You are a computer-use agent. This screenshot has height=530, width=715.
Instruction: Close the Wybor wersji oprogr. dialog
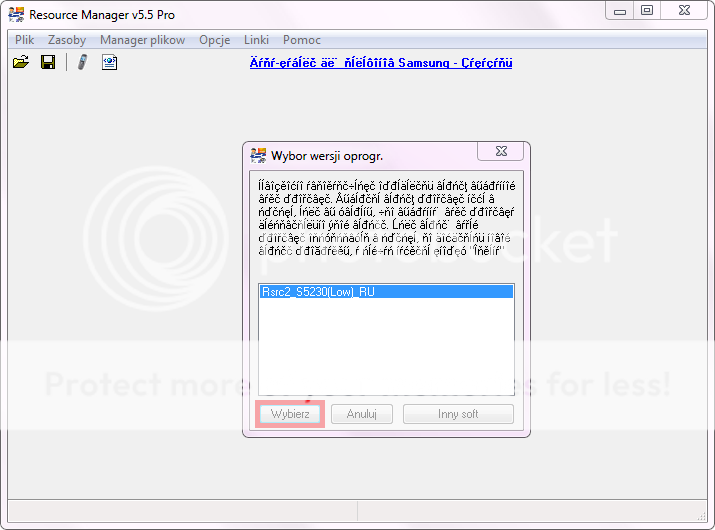point(499,152)
